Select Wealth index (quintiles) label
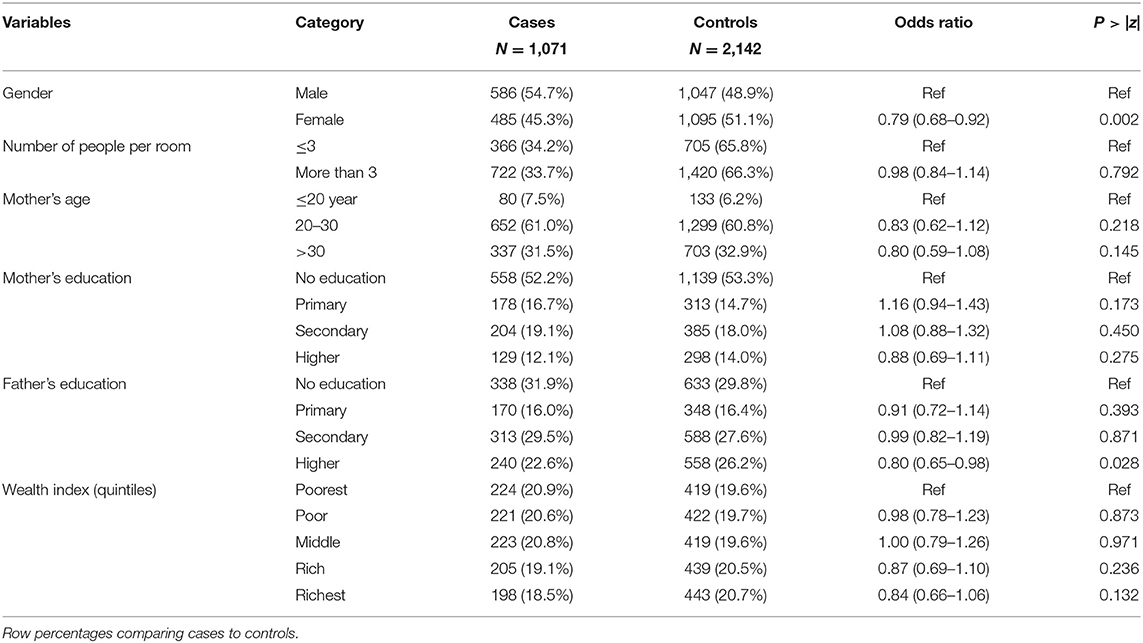Screen dimensions: 1143x643 (79, 490)
